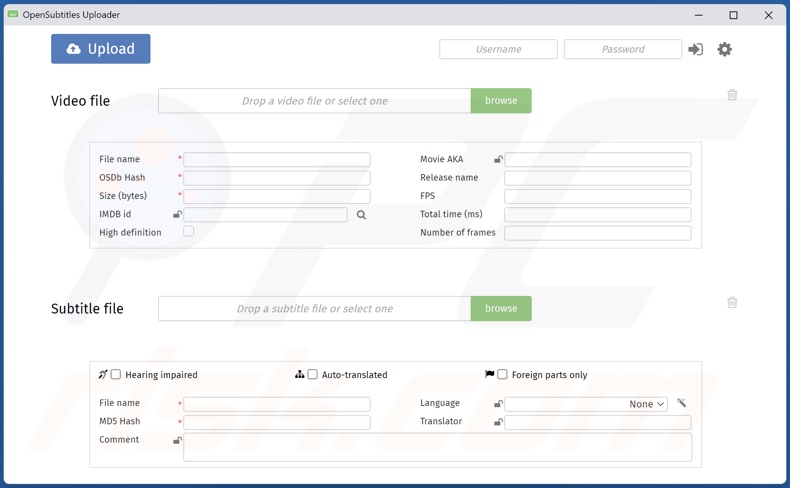Search IMDB with magnifier icon

coord(361,215)
